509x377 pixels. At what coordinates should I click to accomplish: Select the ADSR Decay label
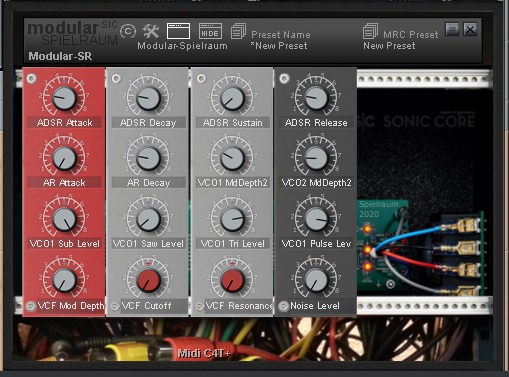click(x=148, y=123)
